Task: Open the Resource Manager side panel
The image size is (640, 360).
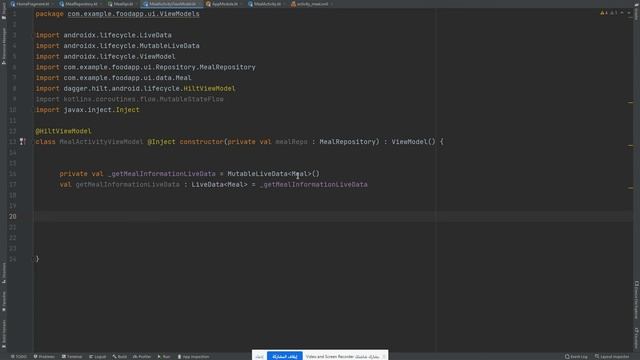Action: pyautogui.click(x=4, y=46)
